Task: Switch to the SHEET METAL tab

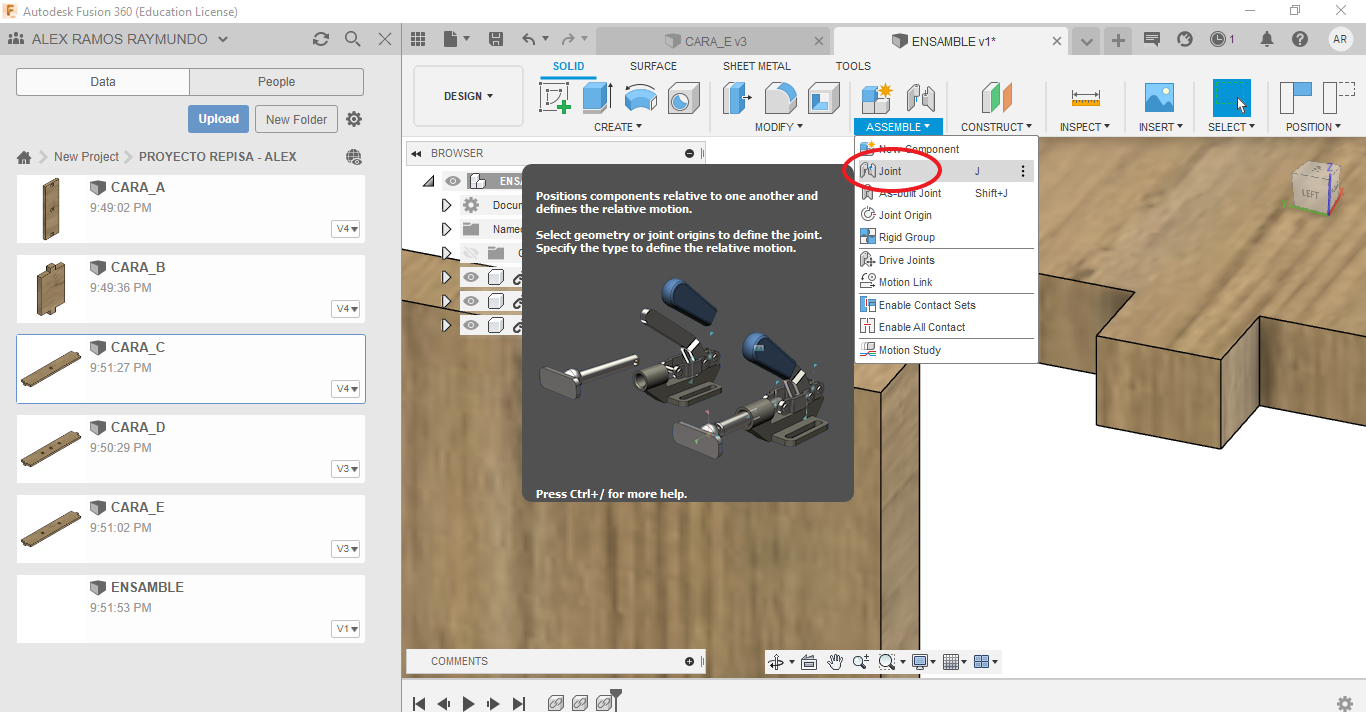Action: pos(757,66)
